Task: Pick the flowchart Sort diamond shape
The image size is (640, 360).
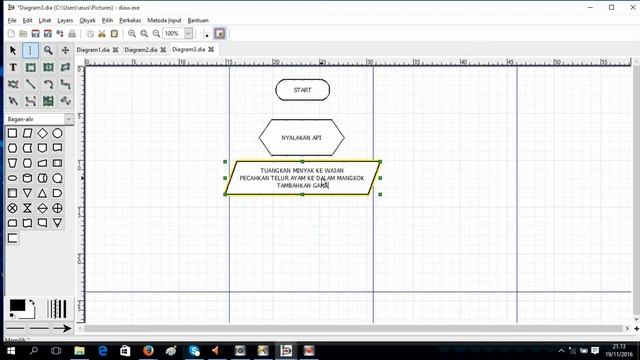Action: coord(42,208)
